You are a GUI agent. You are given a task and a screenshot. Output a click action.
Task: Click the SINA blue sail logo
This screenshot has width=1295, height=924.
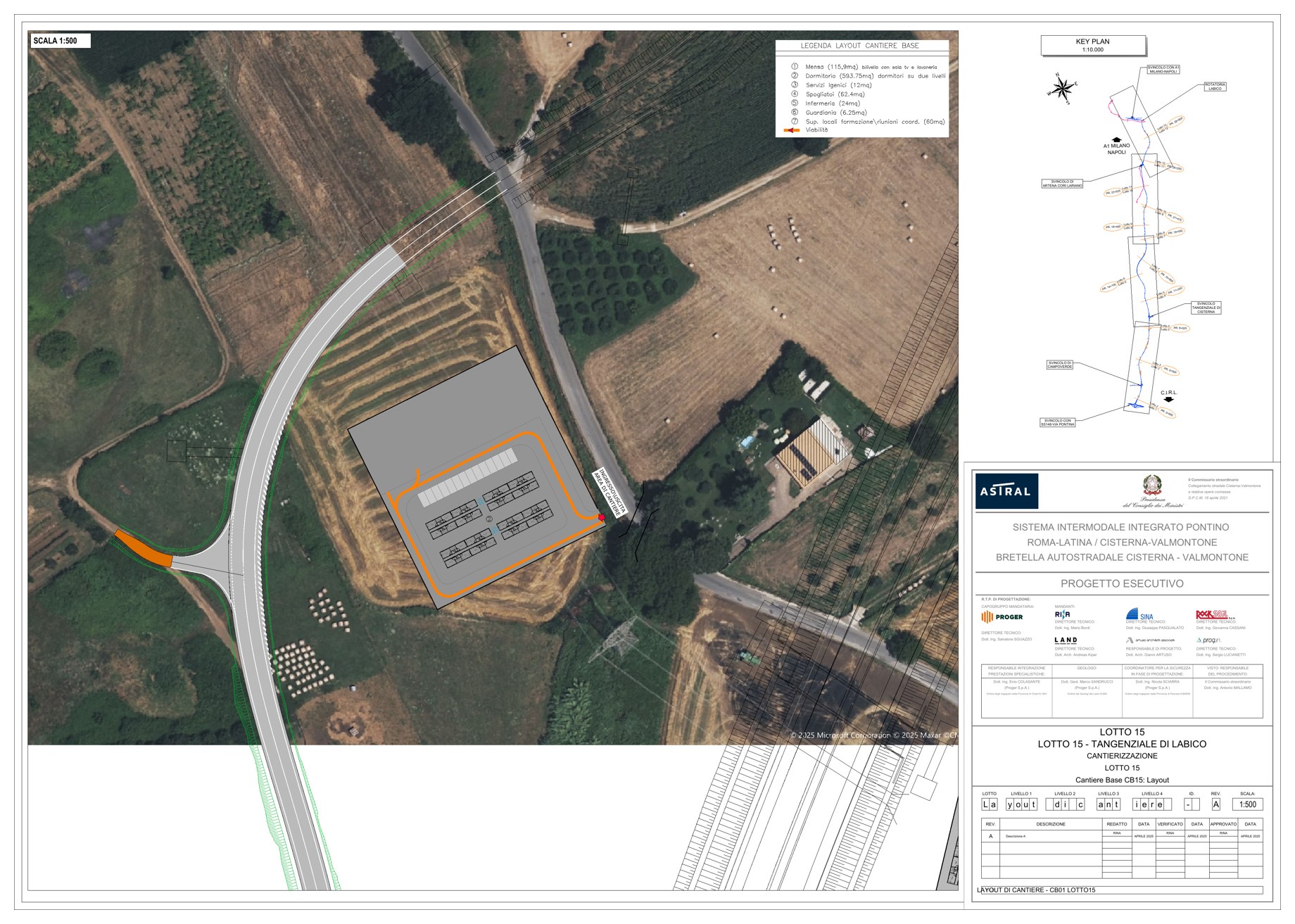[x=1139, y=614]
